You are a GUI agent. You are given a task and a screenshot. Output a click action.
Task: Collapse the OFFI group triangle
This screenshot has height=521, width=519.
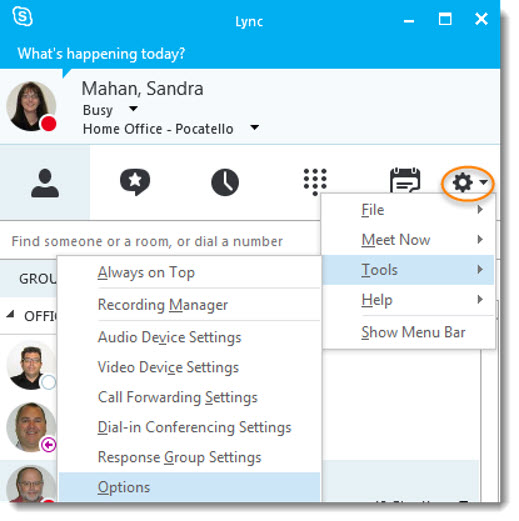pyautogui.click(x=11, y=314)
